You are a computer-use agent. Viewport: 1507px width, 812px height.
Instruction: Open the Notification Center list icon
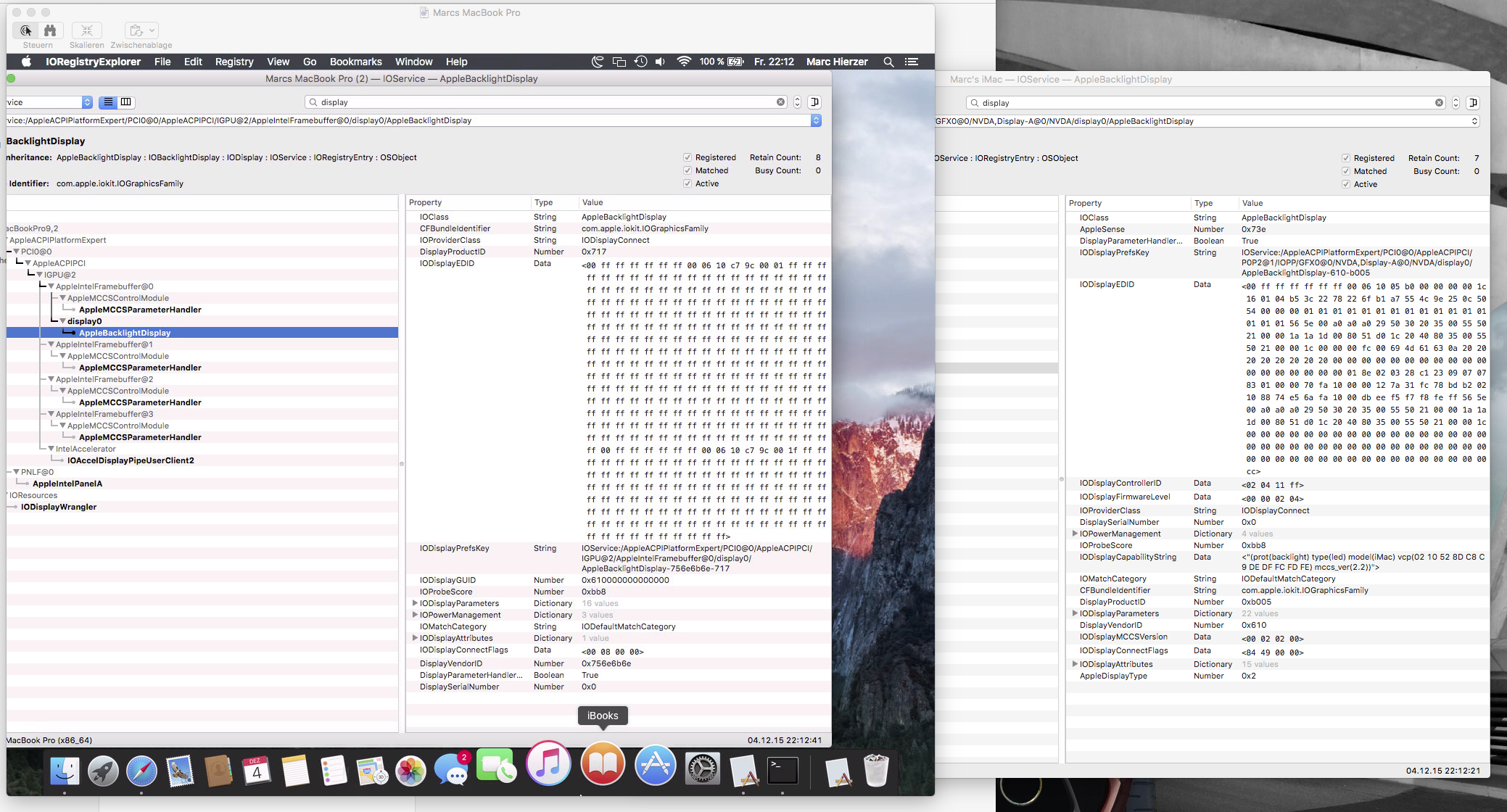coord(912,62)
